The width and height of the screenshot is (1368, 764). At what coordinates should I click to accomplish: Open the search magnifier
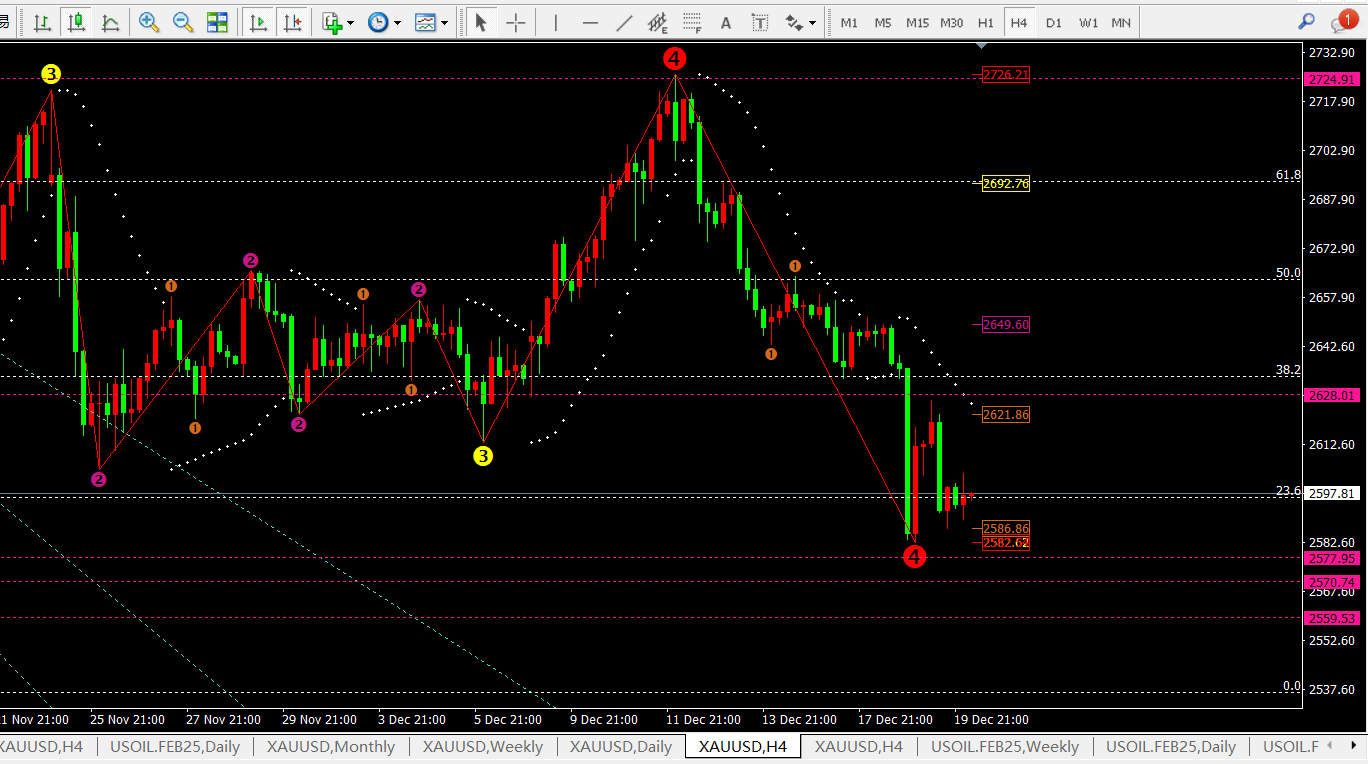point(1306,22)
